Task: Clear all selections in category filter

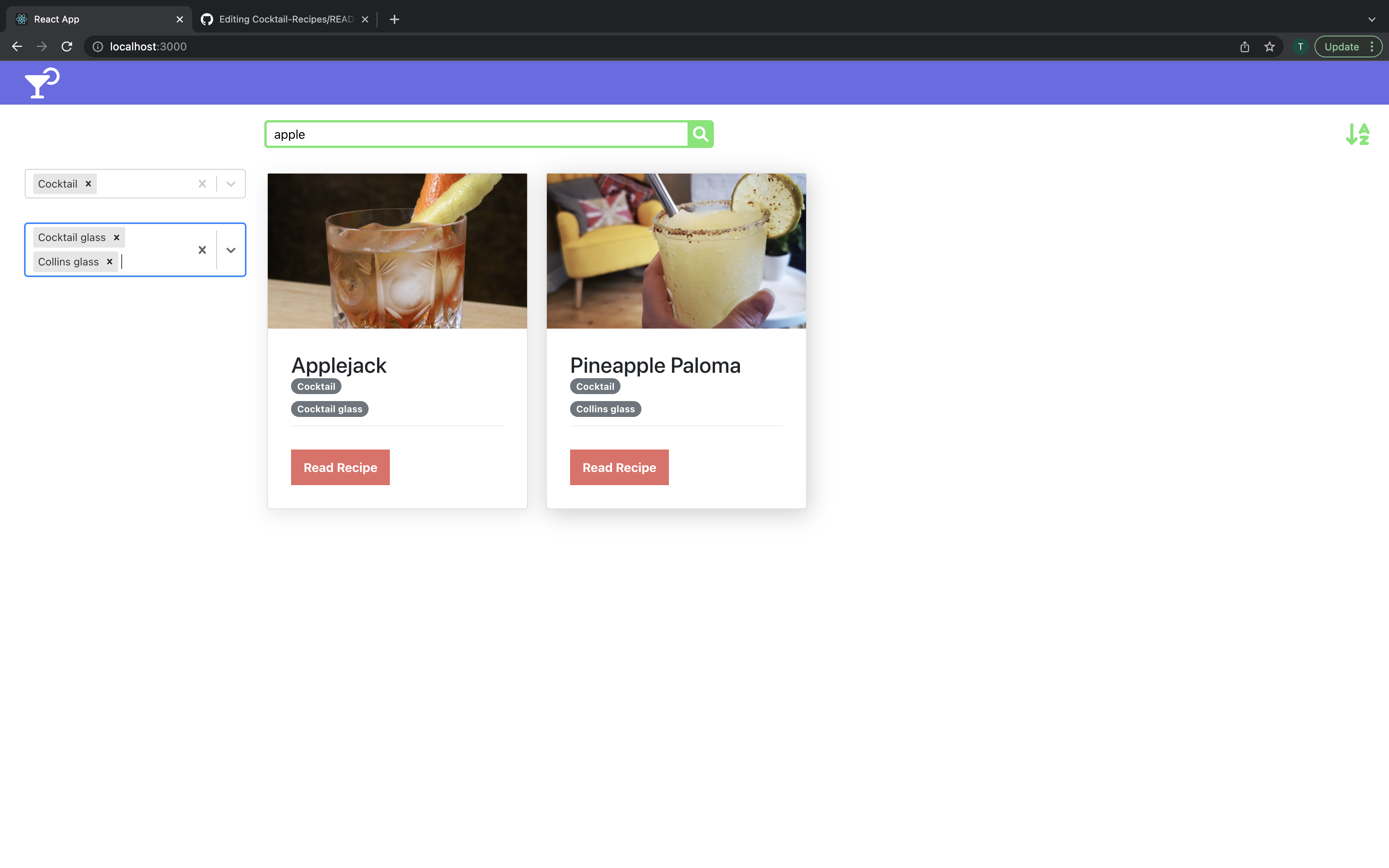Action: (x=202, y=184)
